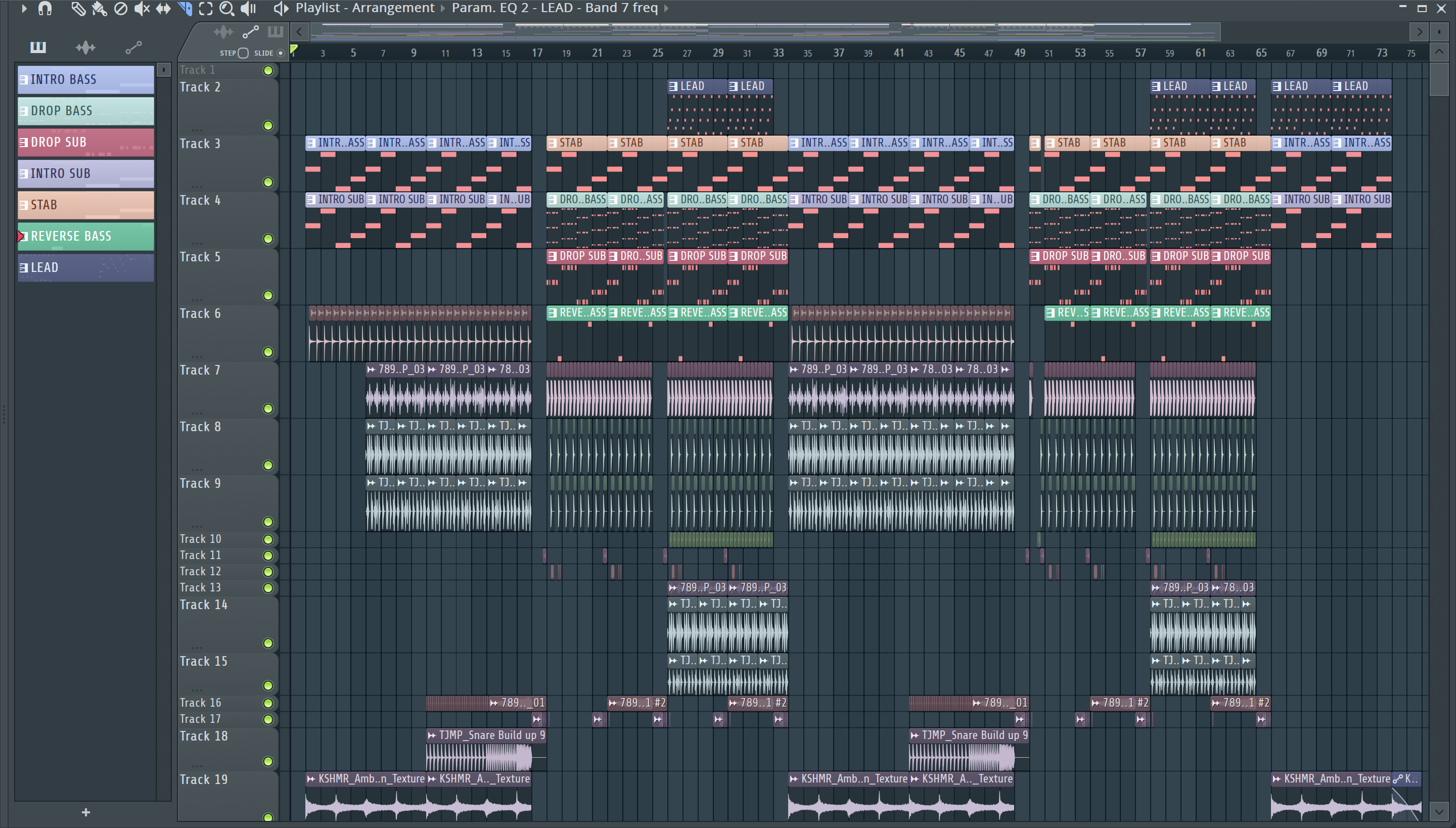Click vertical scroll down arrow
This screenshot has width=1456, height=828.
[x=1438, y=811]
